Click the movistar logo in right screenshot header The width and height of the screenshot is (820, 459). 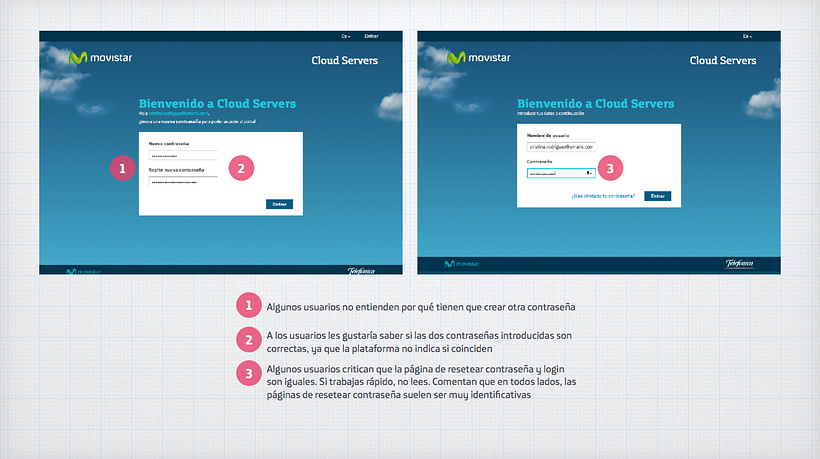coord(479,58)
